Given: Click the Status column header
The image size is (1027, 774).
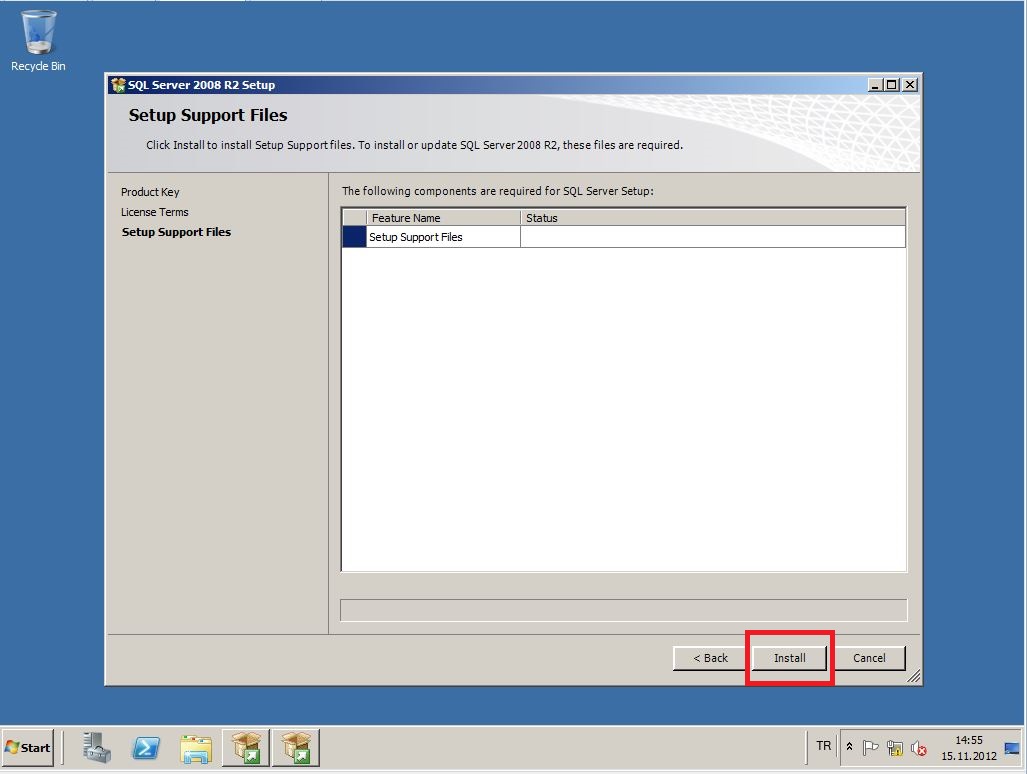Looking at the screenshot, I should 713,218.
